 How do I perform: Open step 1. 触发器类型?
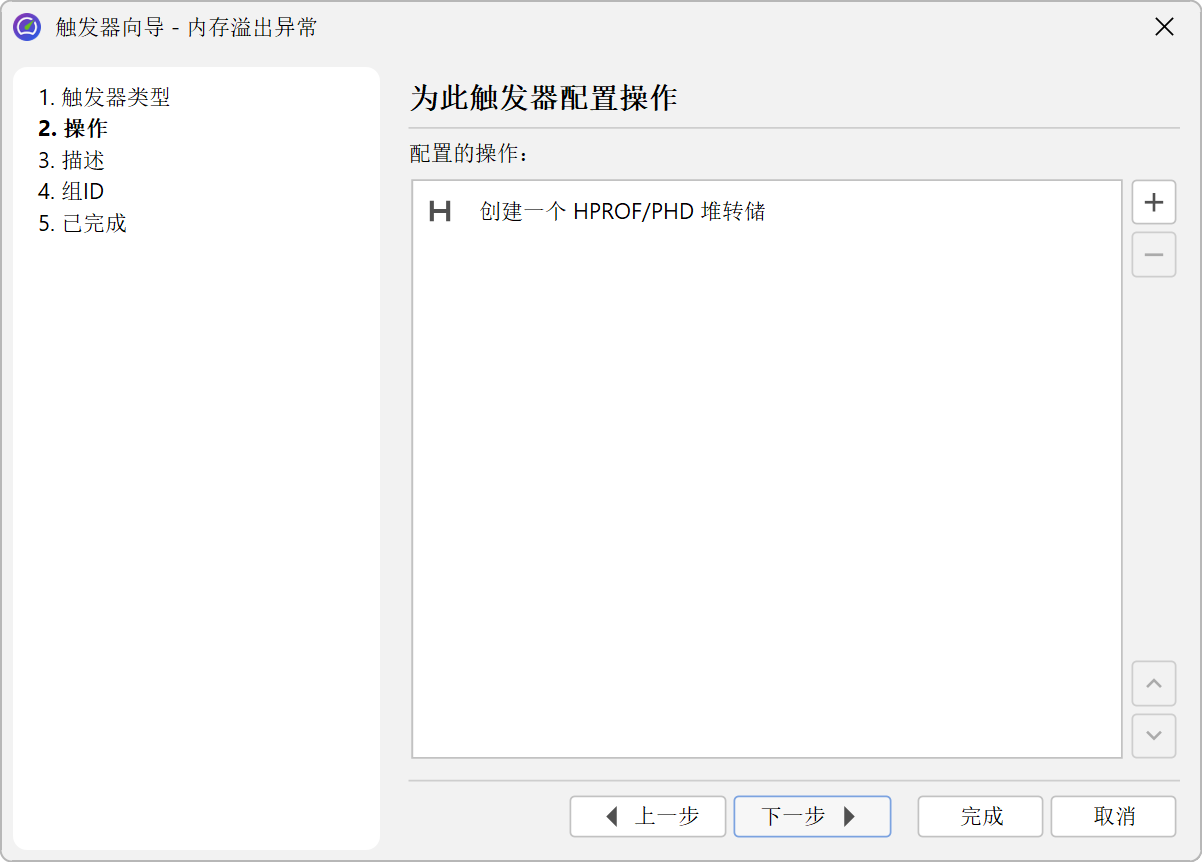(x=104, y=98)
